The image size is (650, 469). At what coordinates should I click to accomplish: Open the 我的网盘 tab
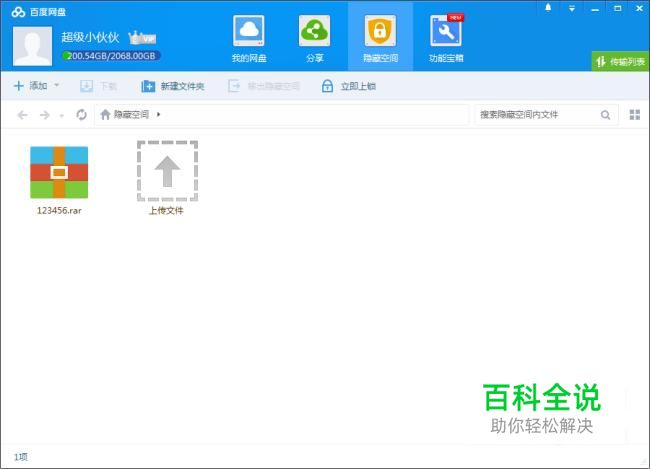[249, 38]
